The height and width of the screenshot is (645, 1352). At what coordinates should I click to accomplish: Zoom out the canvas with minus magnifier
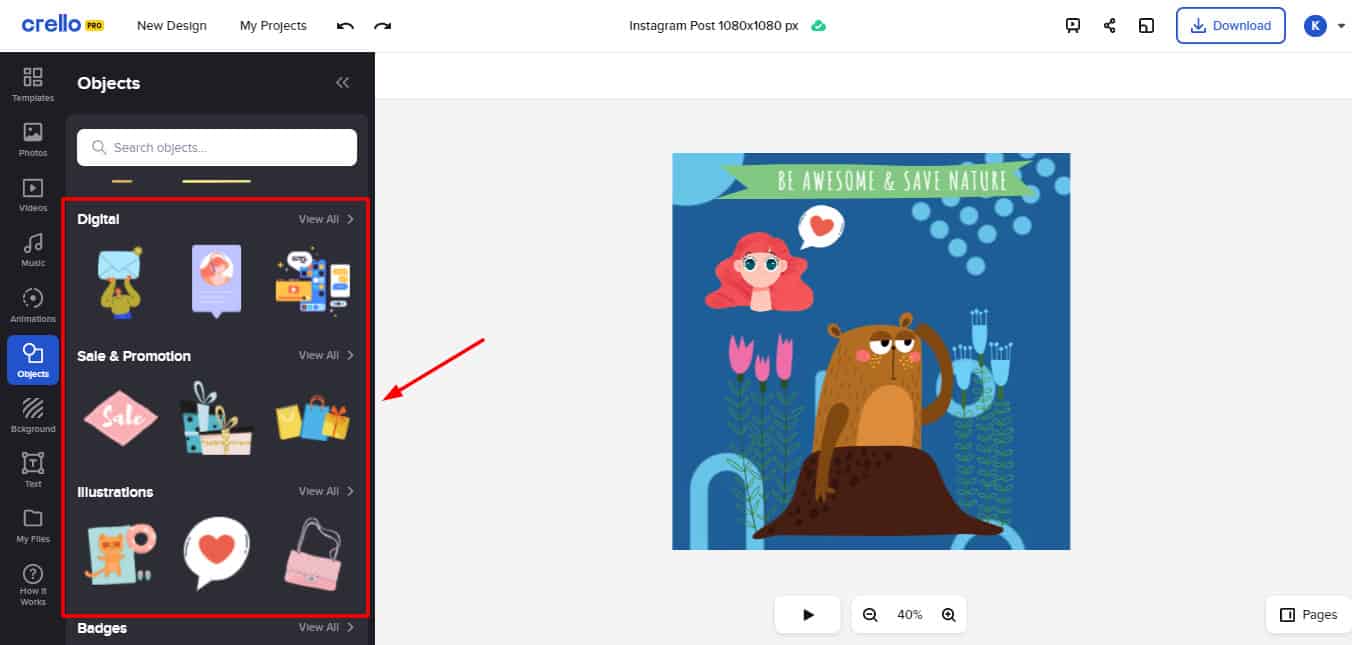(x=870, y=615)
